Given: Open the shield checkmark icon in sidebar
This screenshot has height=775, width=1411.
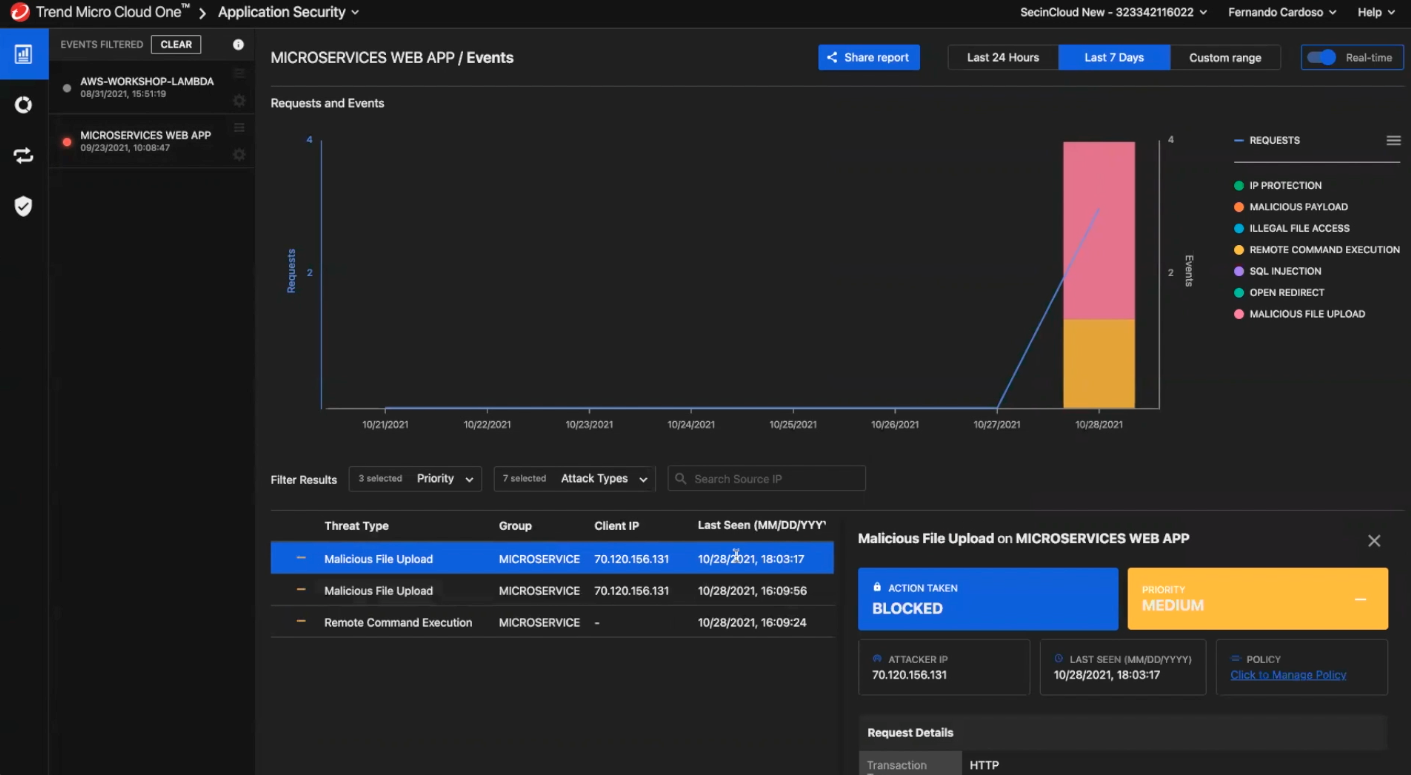Looking at the screenshot, I should point(23,206).
